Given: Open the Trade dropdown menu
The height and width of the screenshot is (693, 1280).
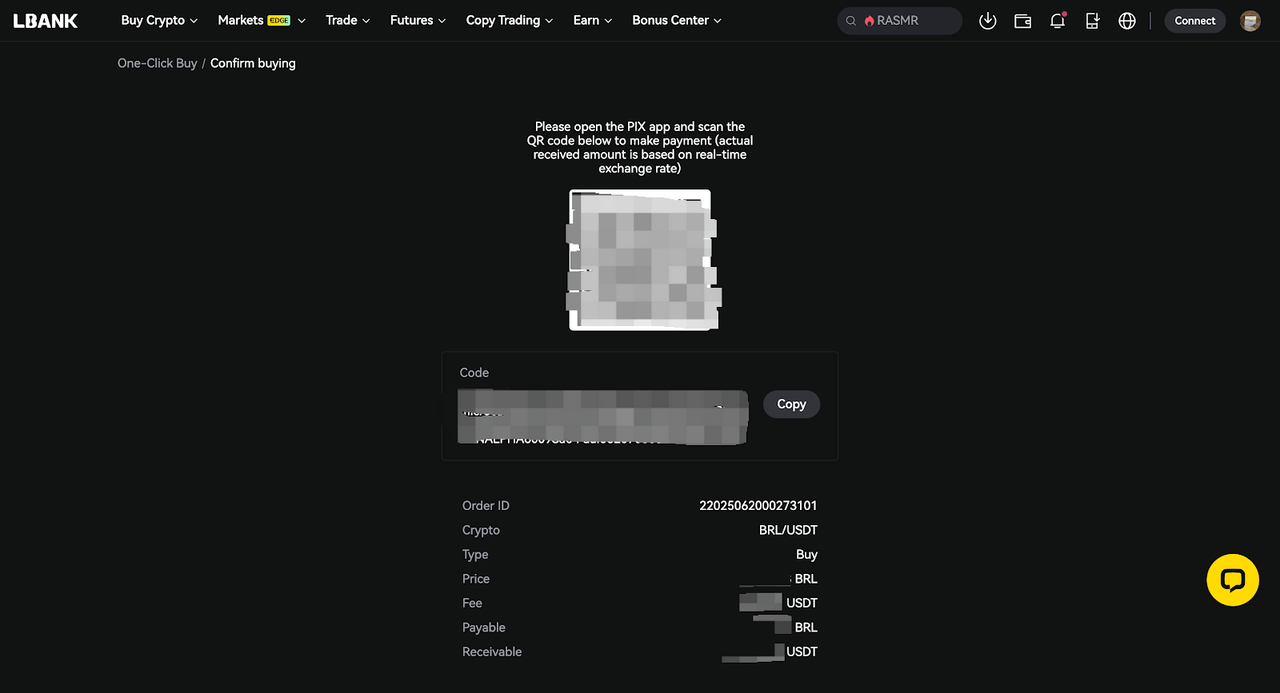Looking at the screenshot, I should (348, 20).
